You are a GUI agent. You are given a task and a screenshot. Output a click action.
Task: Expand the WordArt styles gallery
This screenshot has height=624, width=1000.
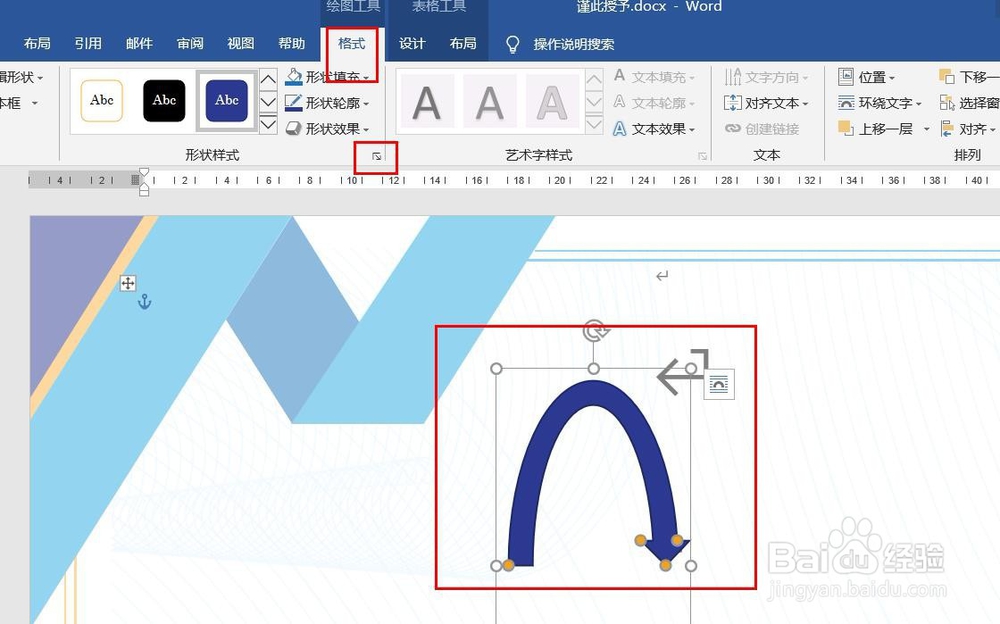coord(594,124)
